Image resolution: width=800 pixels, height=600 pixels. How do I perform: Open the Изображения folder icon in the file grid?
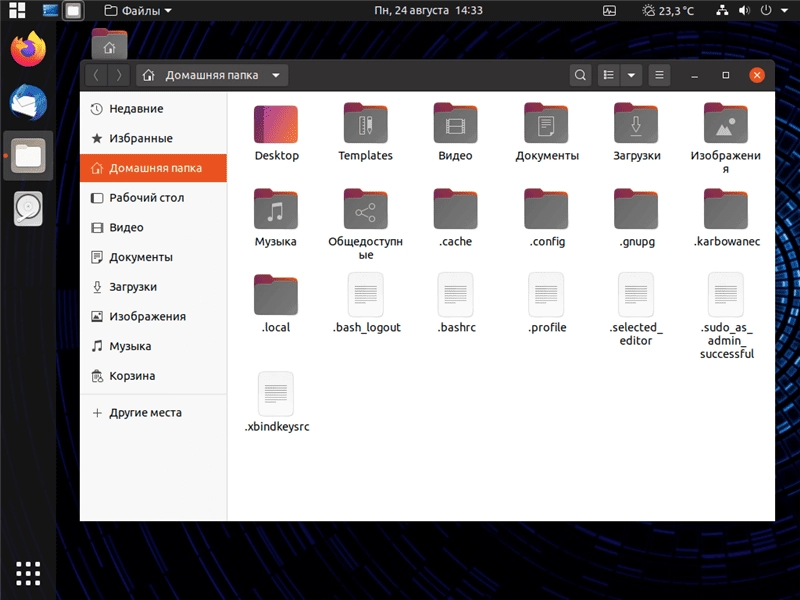[x=726, y=123]
